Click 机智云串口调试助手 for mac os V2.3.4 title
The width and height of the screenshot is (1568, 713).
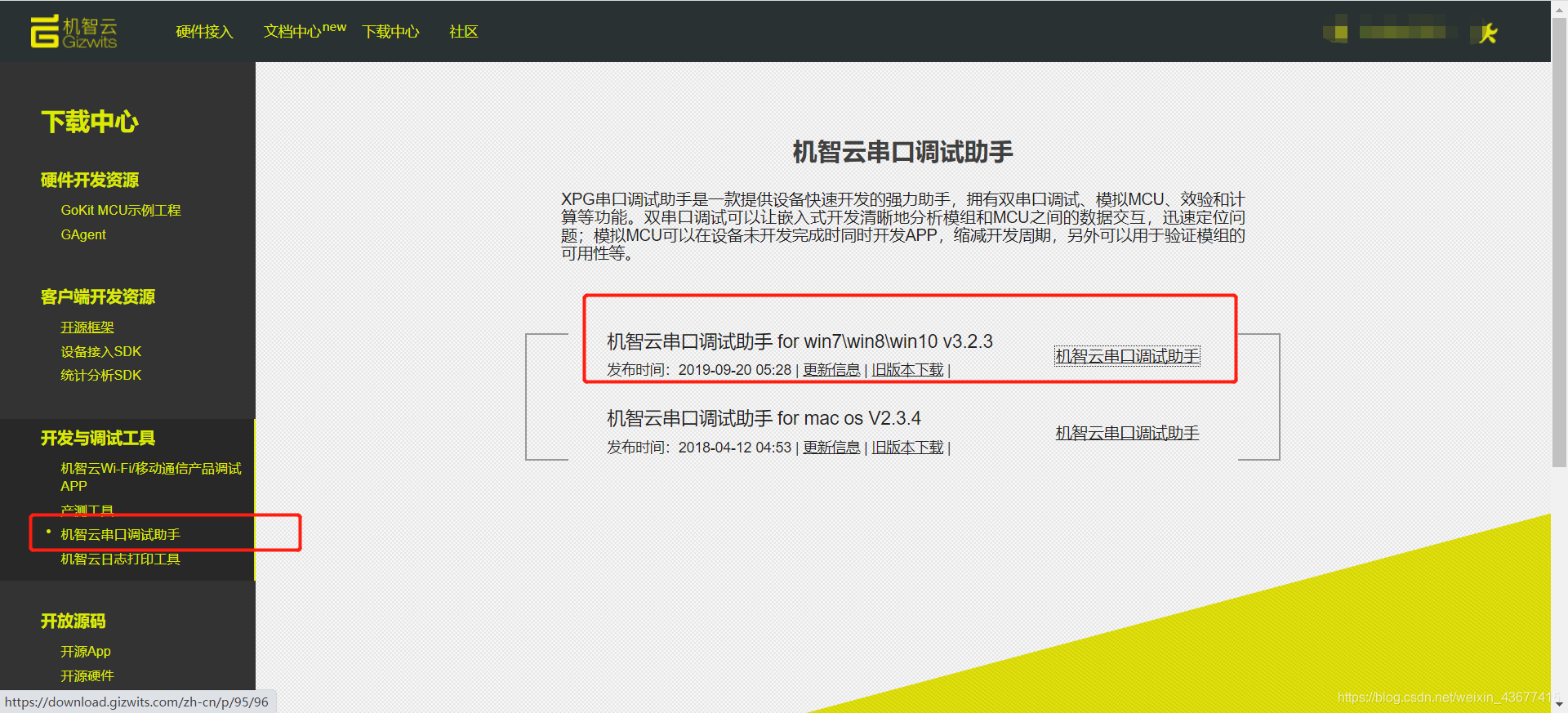764,419
